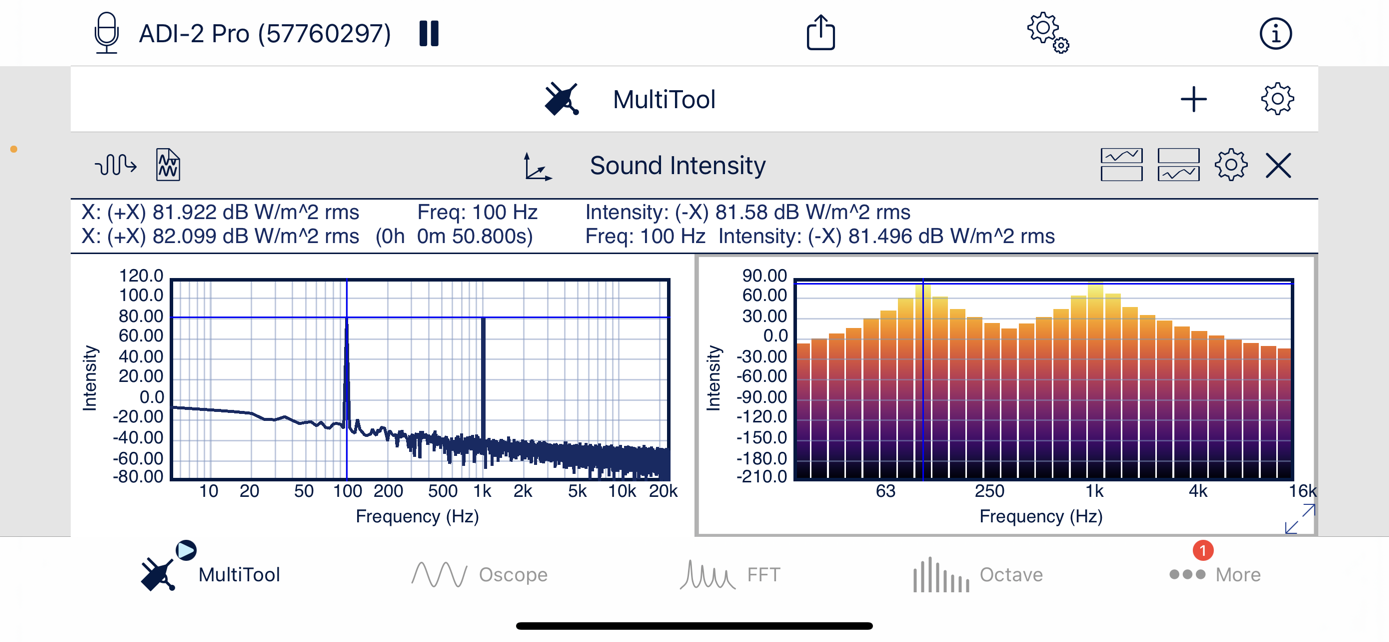Tap the microphone input source icon
The image size is (1389, 642).
(106, 34)
